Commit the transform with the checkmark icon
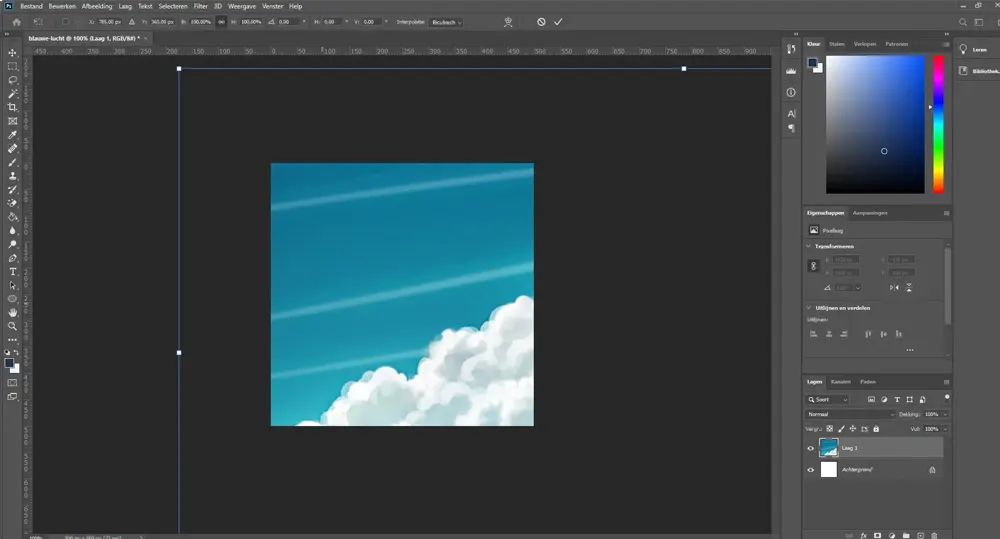The height and width of the screenshot is (539, 1000). pos(558,22)
